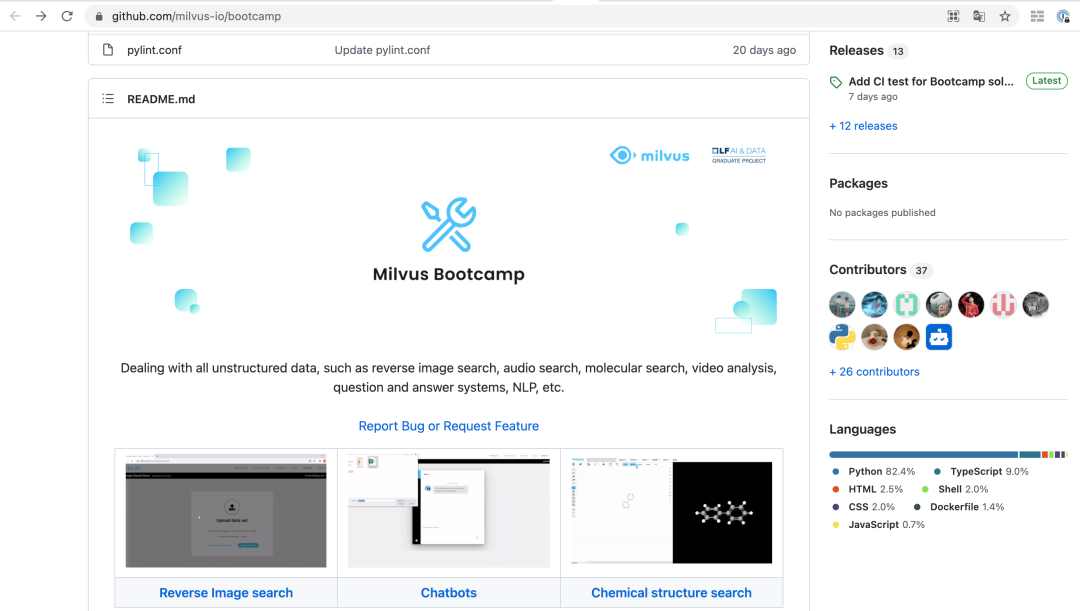
Task: Reload the page
Action: [x=67, y=16]
